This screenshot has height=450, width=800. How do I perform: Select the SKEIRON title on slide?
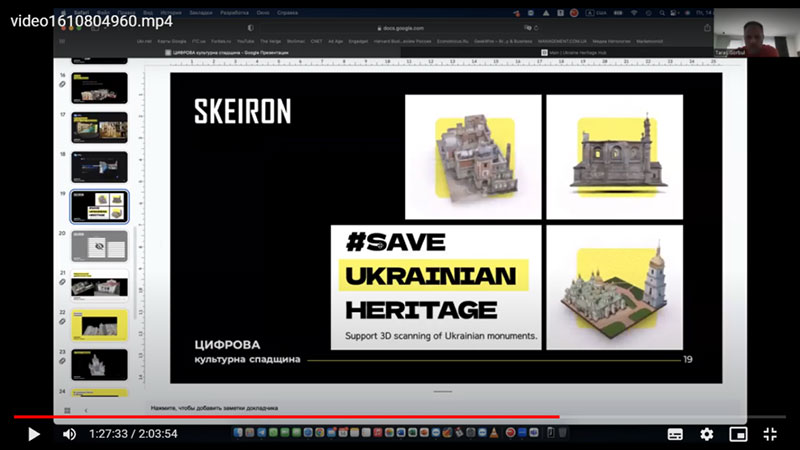(243, 111)
